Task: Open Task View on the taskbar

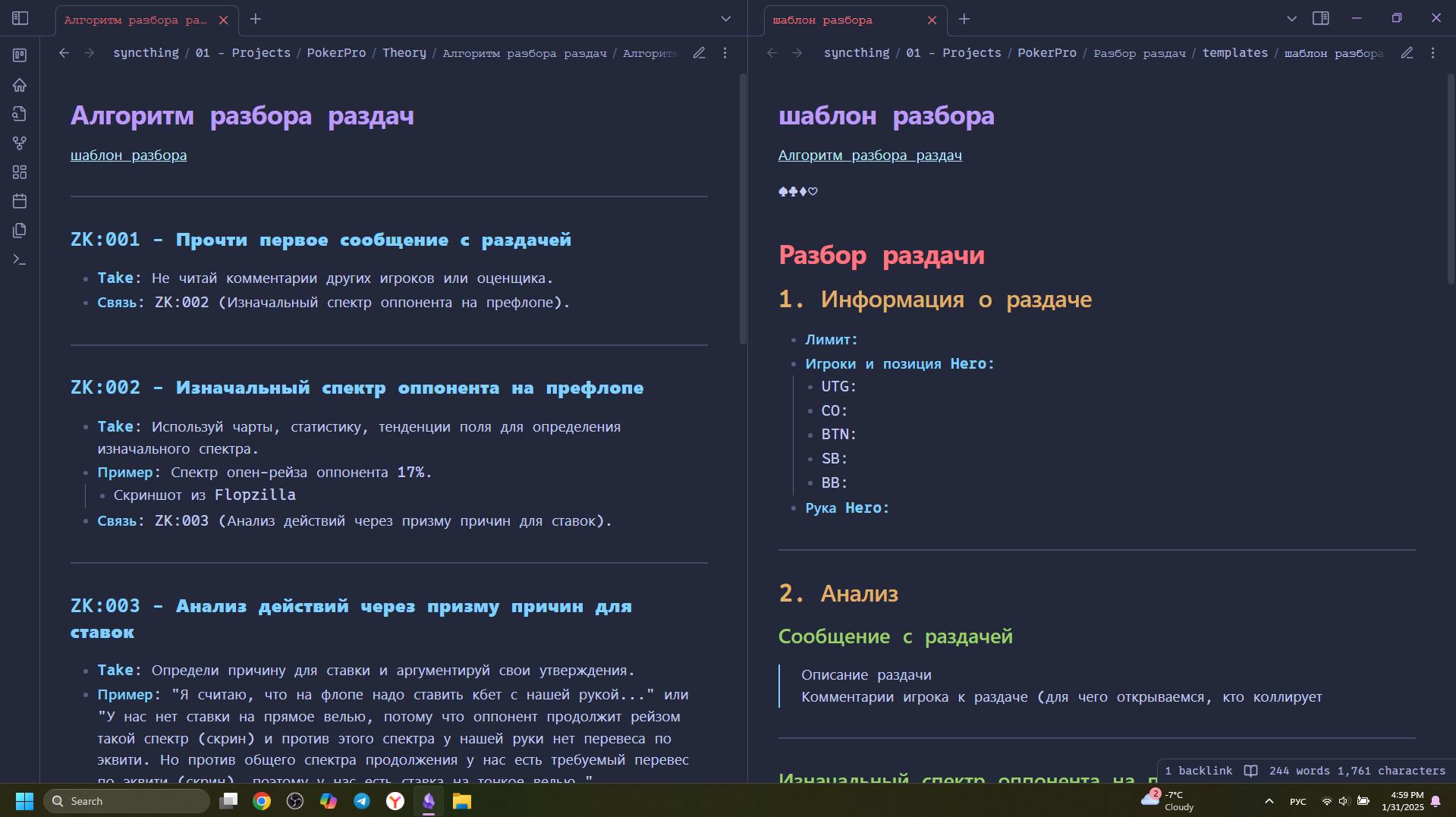Action: [x=228, y=801]
